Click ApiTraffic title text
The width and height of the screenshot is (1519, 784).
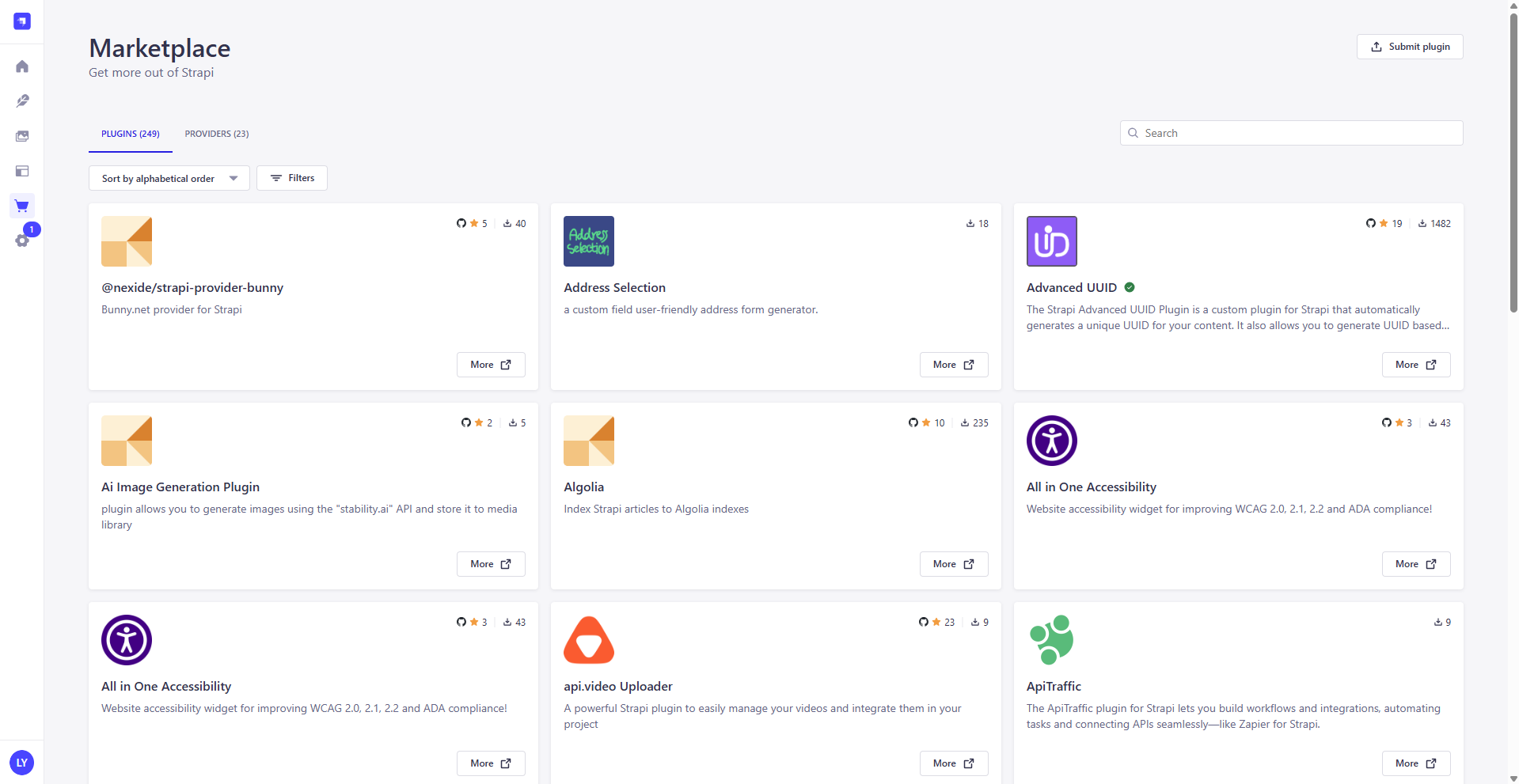coord(1054,687)
